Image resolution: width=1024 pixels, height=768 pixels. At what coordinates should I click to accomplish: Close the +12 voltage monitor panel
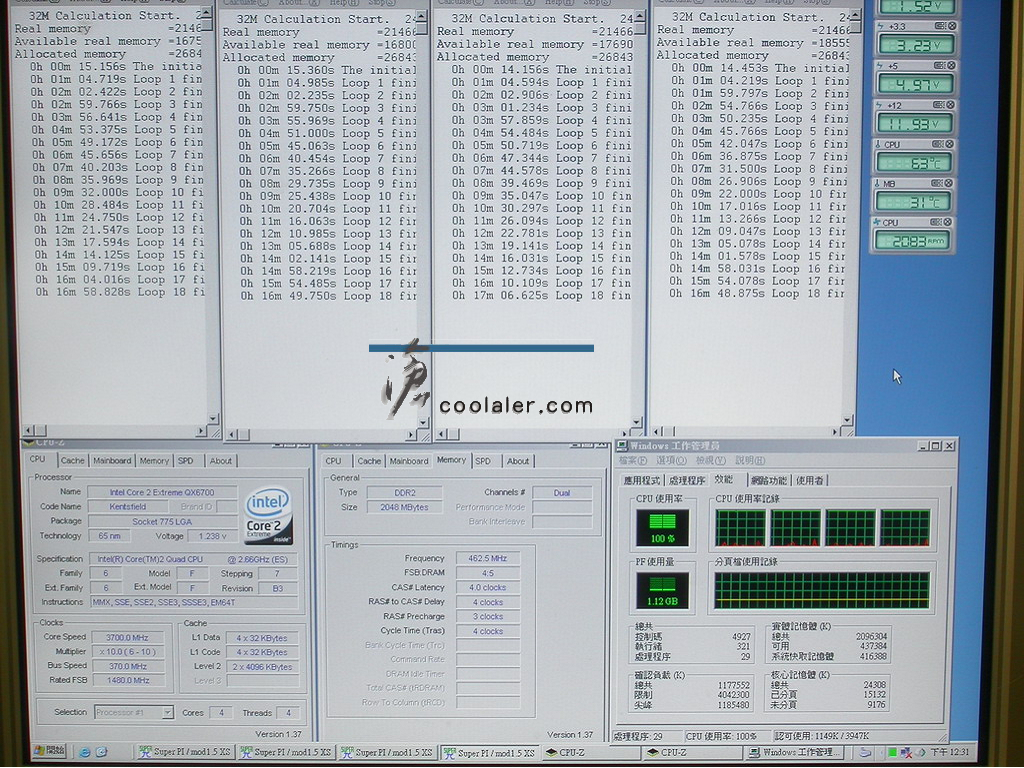[950, 104]
